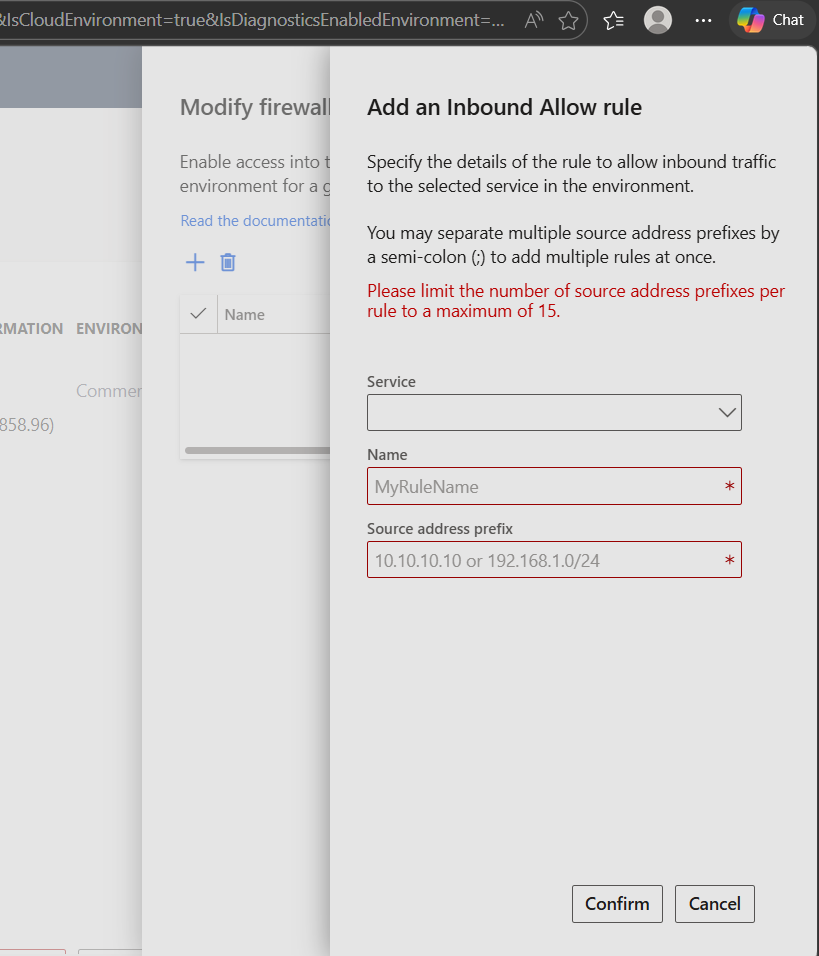Click the Service dropdown chevron arrow
The image size is (819, 956).
click(x=727, y=413)
